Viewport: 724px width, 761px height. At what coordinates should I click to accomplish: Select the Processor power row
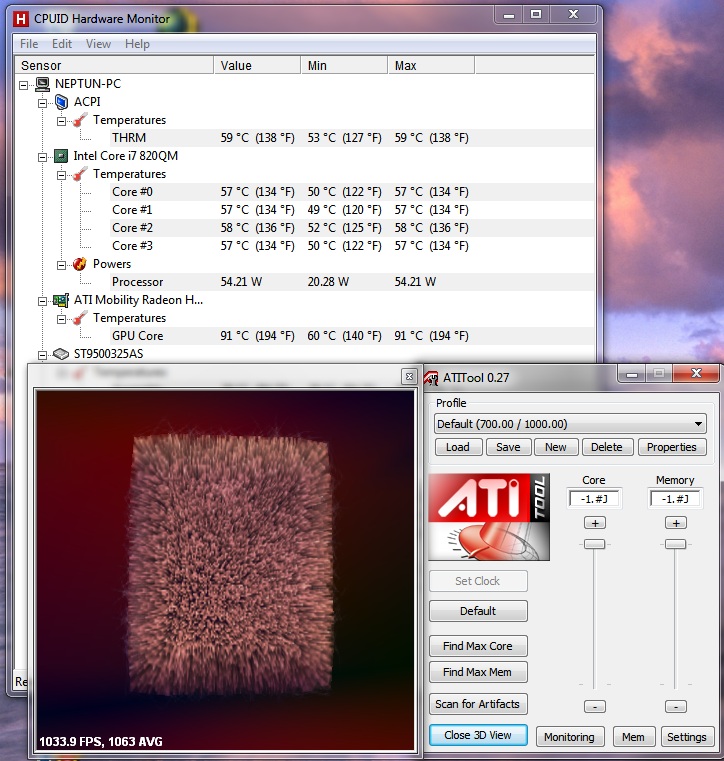352,282
